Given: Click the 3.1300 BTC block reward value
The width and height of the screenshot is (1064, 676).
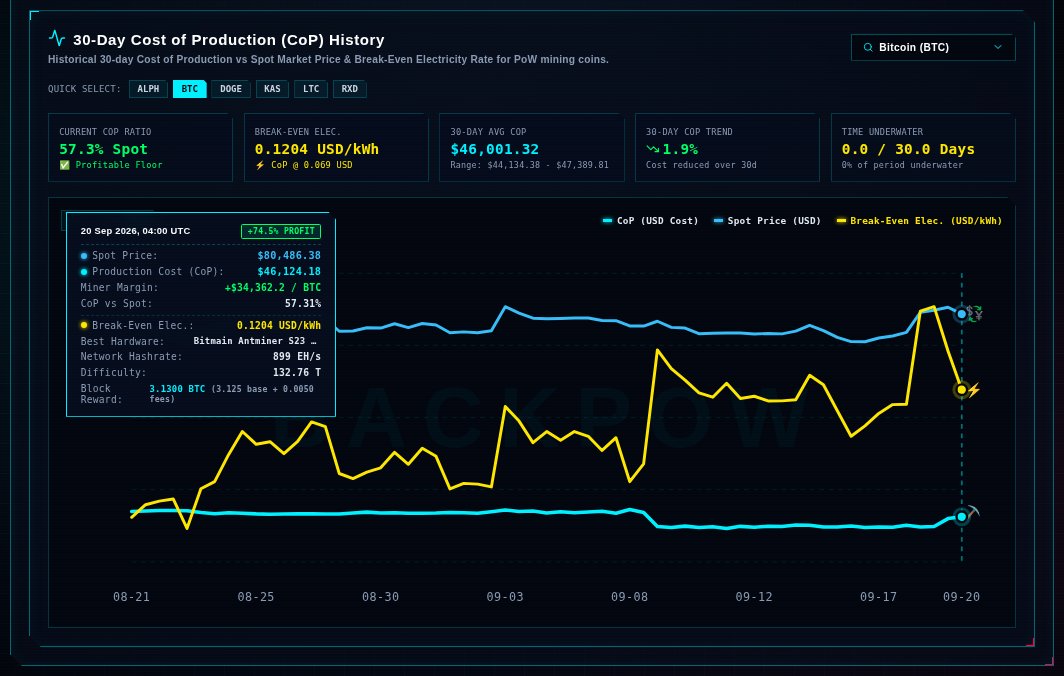Looking at the screenshot, I should [x=177, y=389].
